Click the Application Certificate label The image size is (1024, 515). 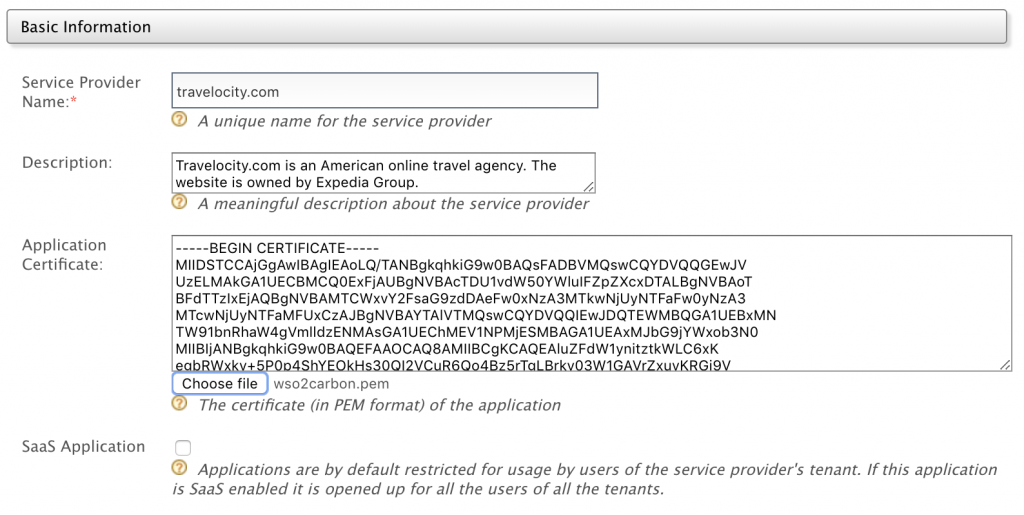tap(64, 254)
